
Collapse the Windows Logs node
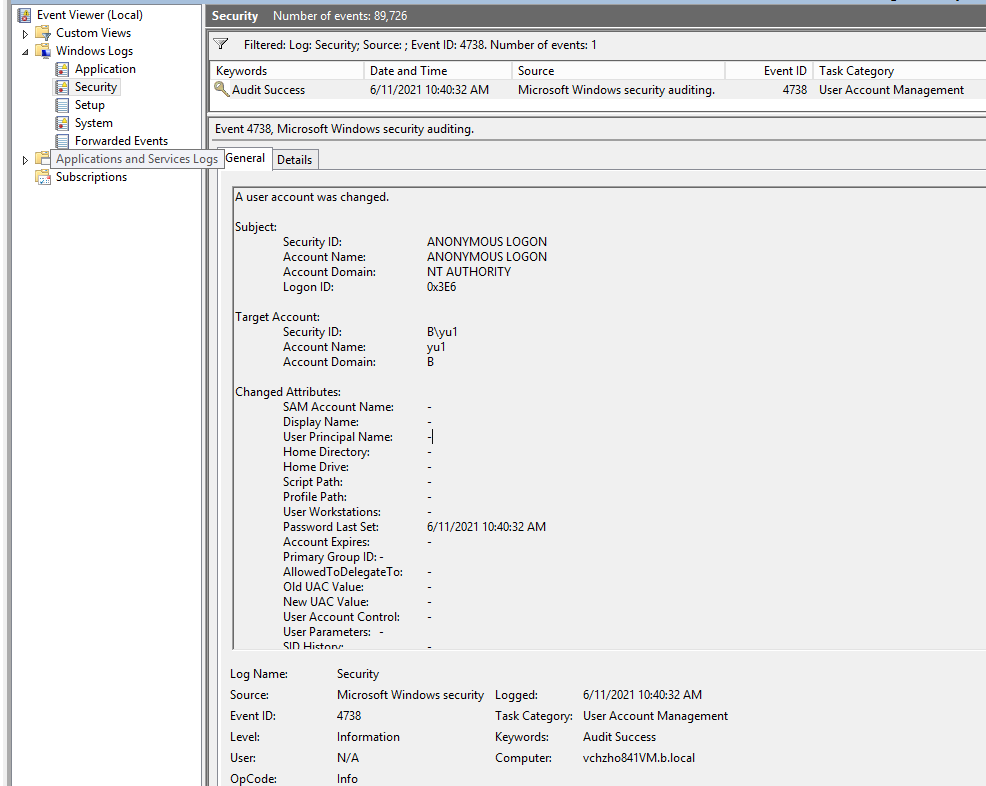[25, 52]
